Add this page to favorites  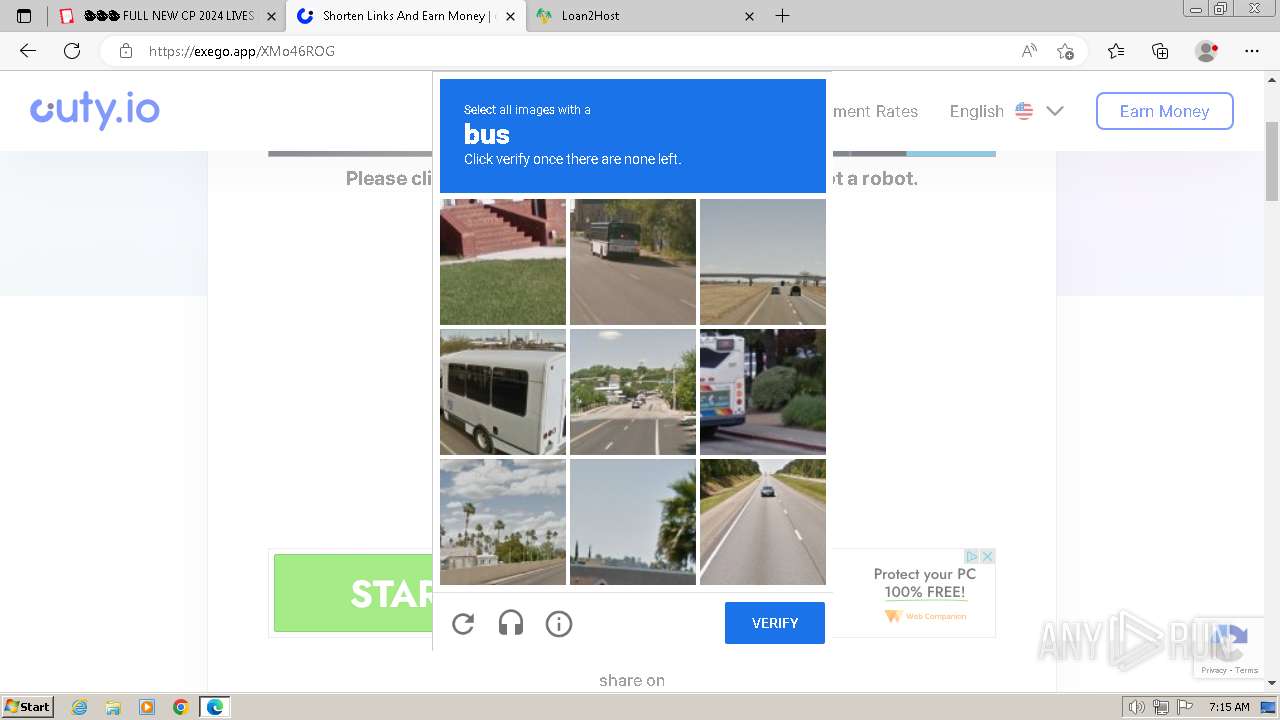(x=1065, y=51)
